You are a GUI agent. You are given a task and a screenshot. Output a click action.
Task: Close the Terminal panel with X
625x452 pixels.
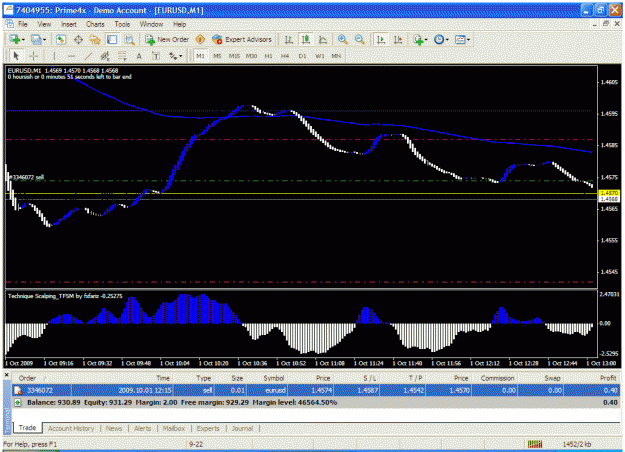tap(6, 375)
